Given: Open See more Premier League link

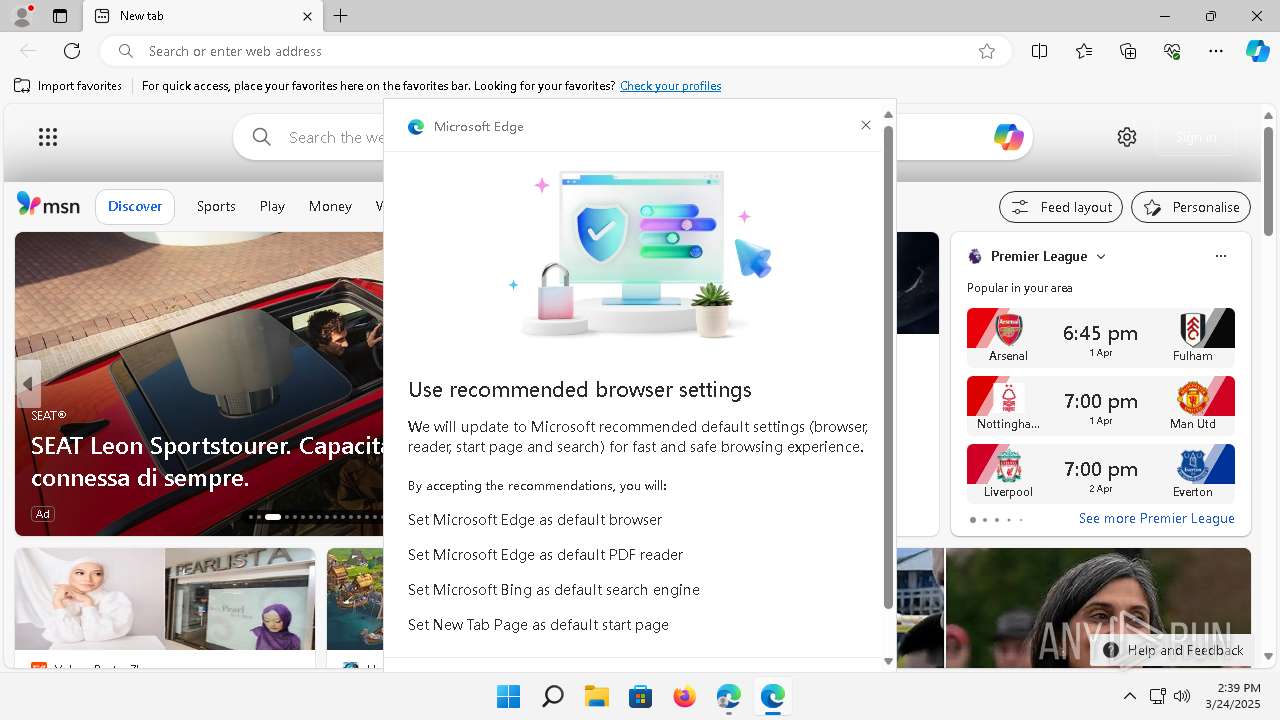Looking at the screenshot, I should tap(1156, 518).
